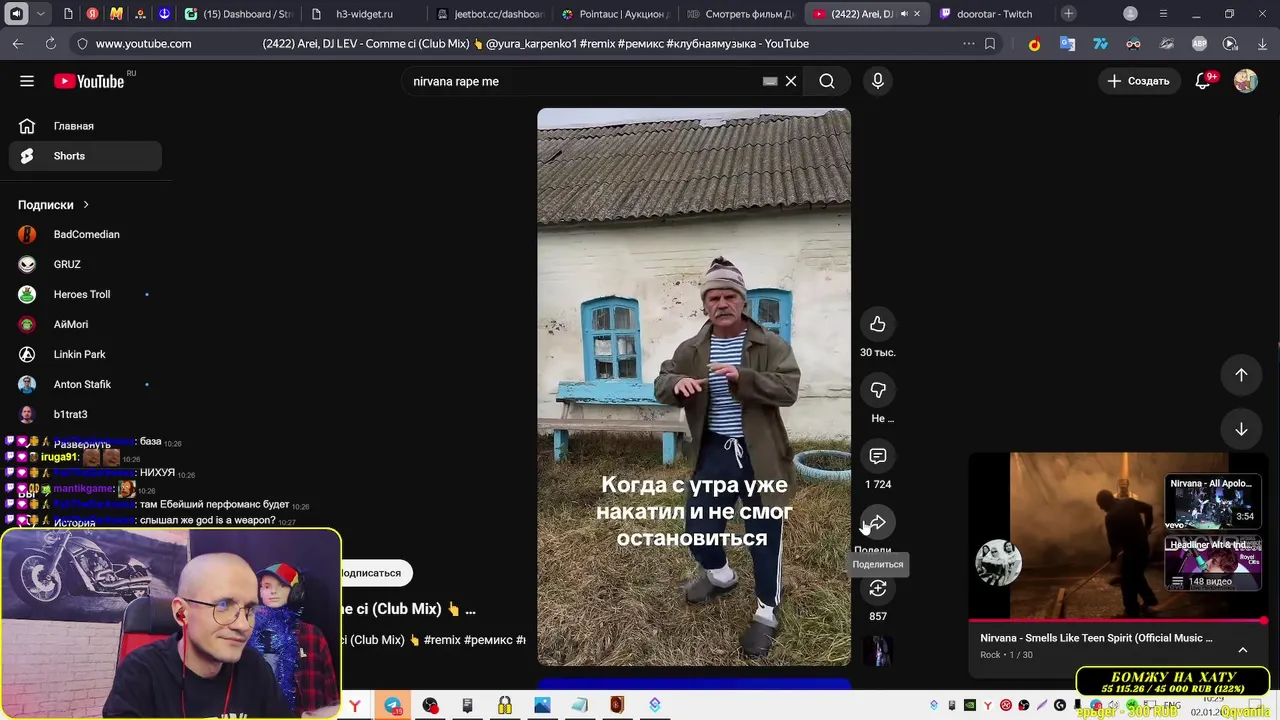The height and width of the screenshot is (720, 1280).
Task: Open АйМori subscription channel
Action: pyautogui.click(x=86, y=324)
